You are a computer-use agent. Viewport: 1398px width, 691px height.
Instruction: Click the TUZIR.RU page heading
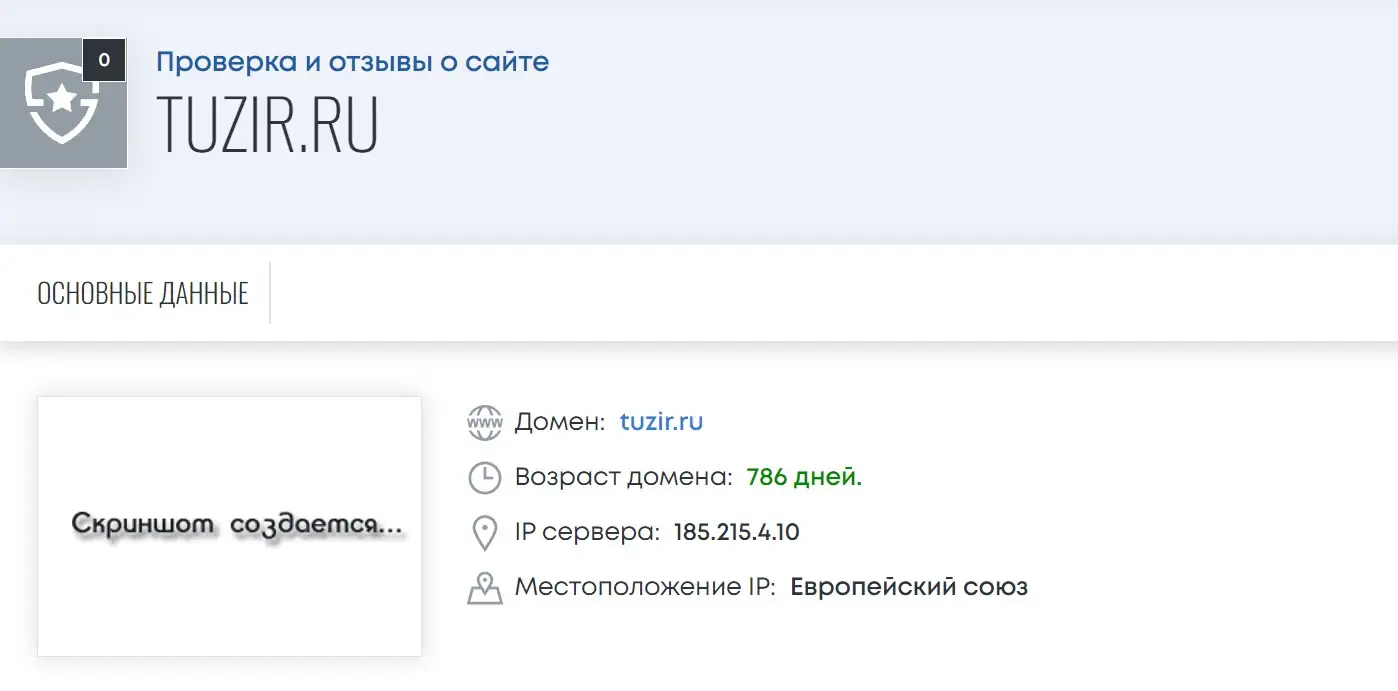(x=267, y=126)
